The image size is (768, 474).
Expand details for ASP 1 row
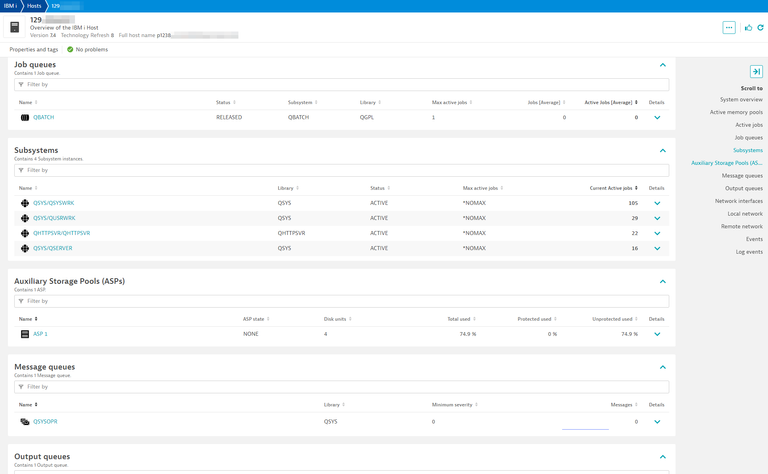click(657, 334)
